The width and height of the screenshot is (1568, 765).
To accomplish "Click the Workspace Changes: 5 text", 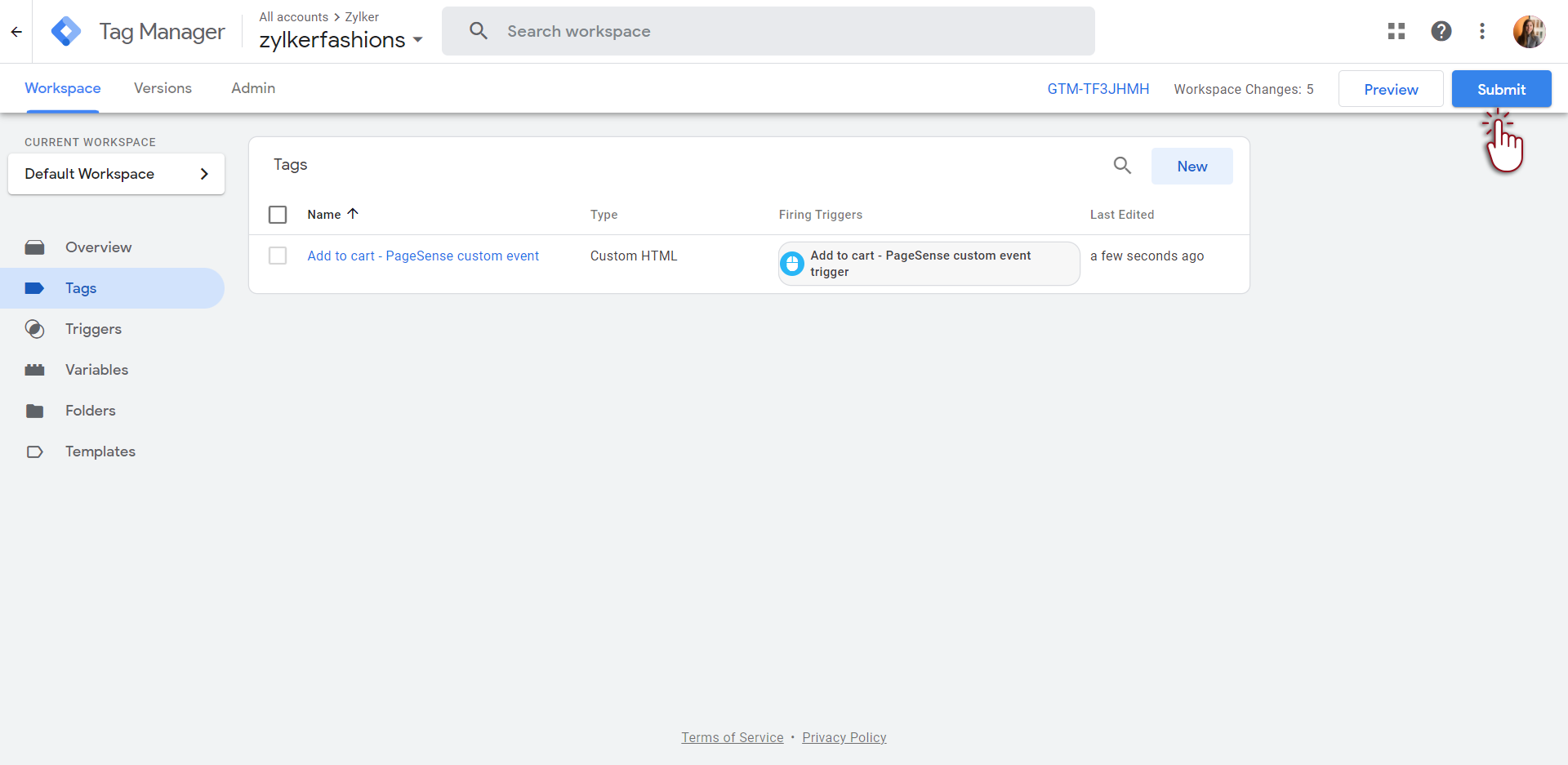I will (1244, 89).
